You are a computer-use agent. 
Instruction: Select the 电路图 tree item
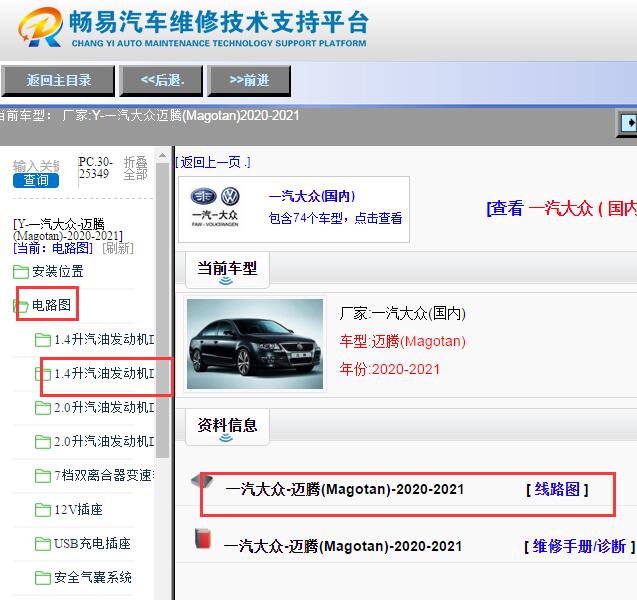(x=51, y=305)
